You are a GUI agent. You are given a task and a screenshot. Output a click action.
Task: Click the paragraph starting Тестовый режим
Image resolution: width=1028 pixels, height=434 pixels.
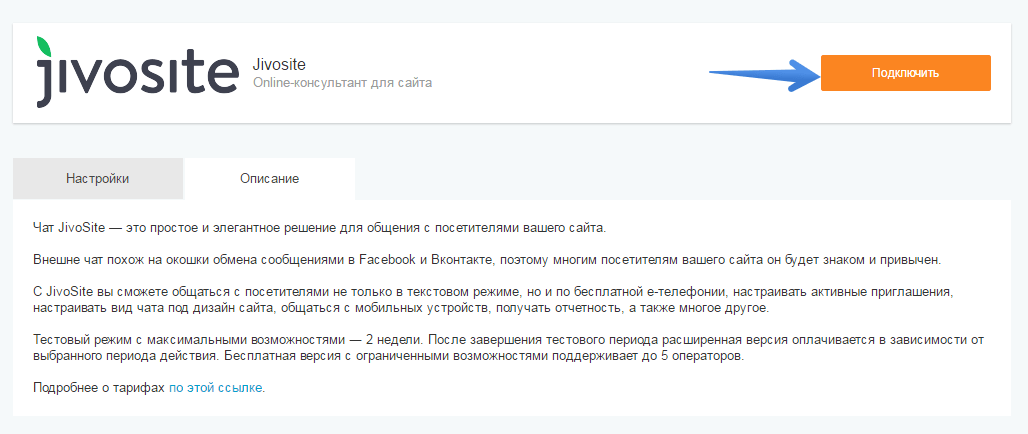(509, 348)
